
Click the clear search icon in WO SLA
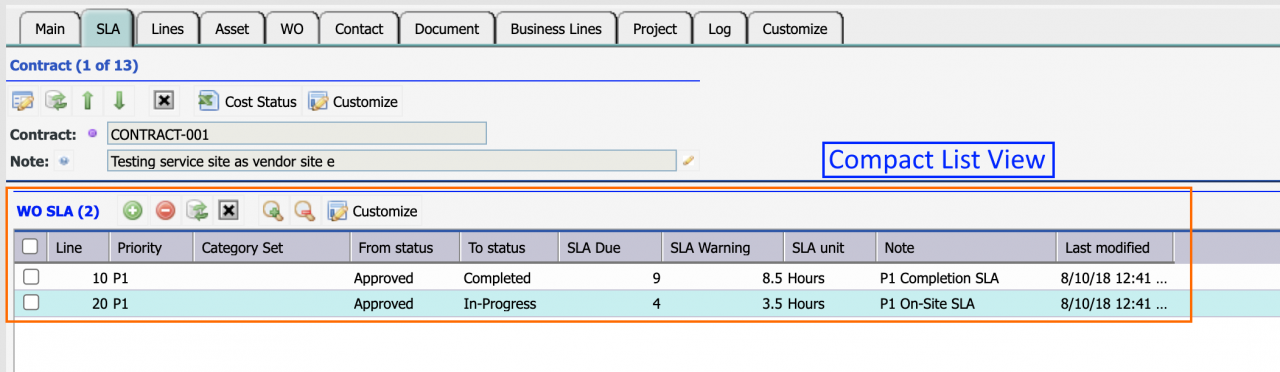coord(304,211)
